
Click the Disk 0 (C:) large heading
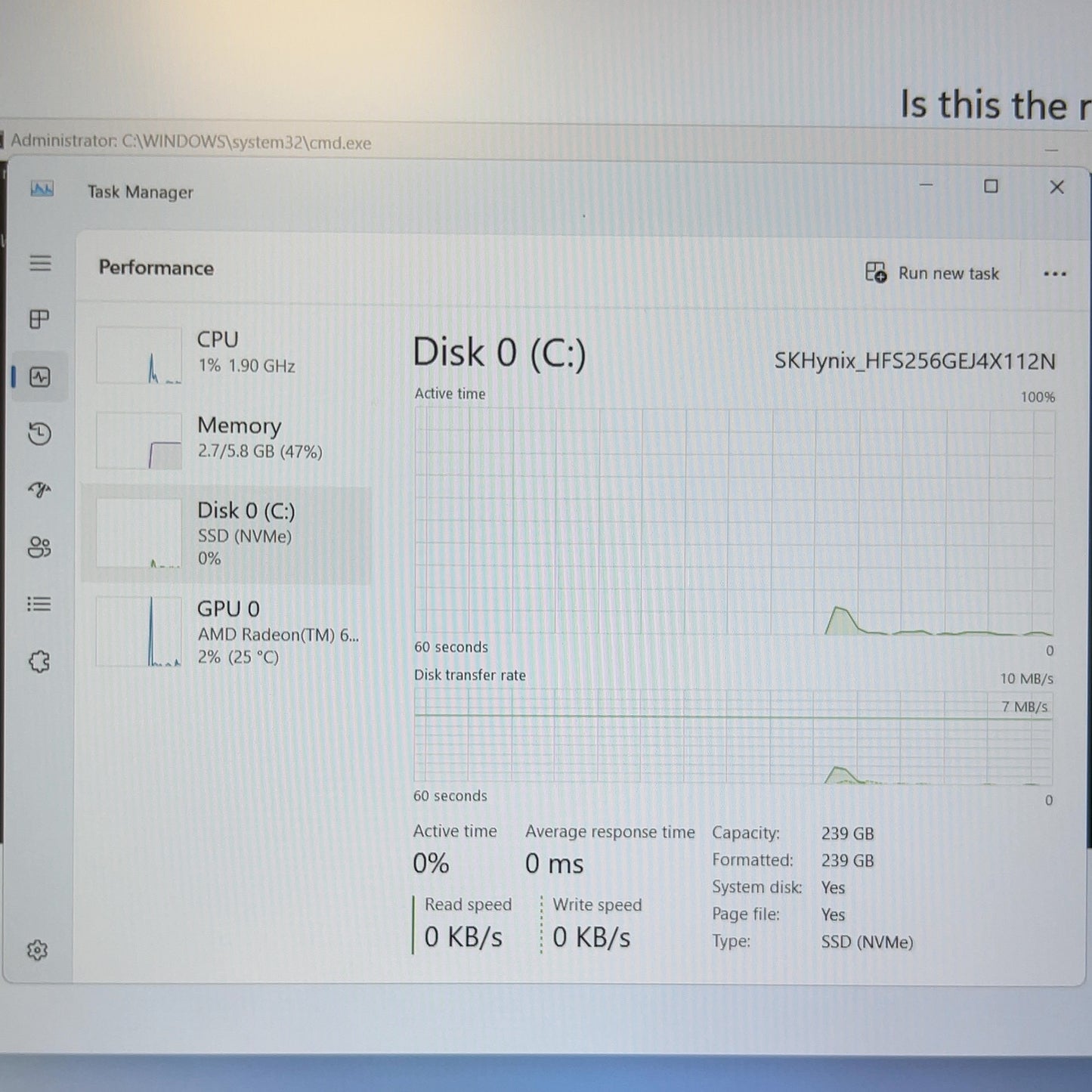point(500,354)
